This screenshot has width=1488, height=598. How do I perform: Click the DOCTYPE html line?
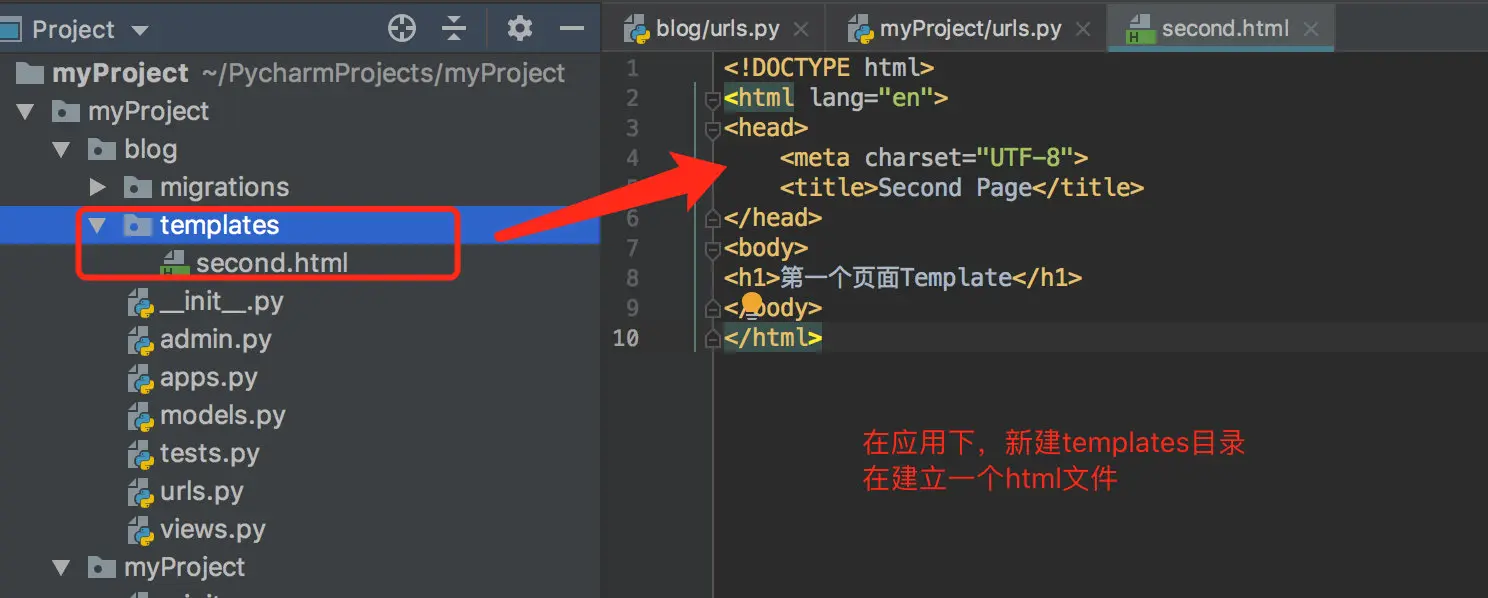[829, 68]
